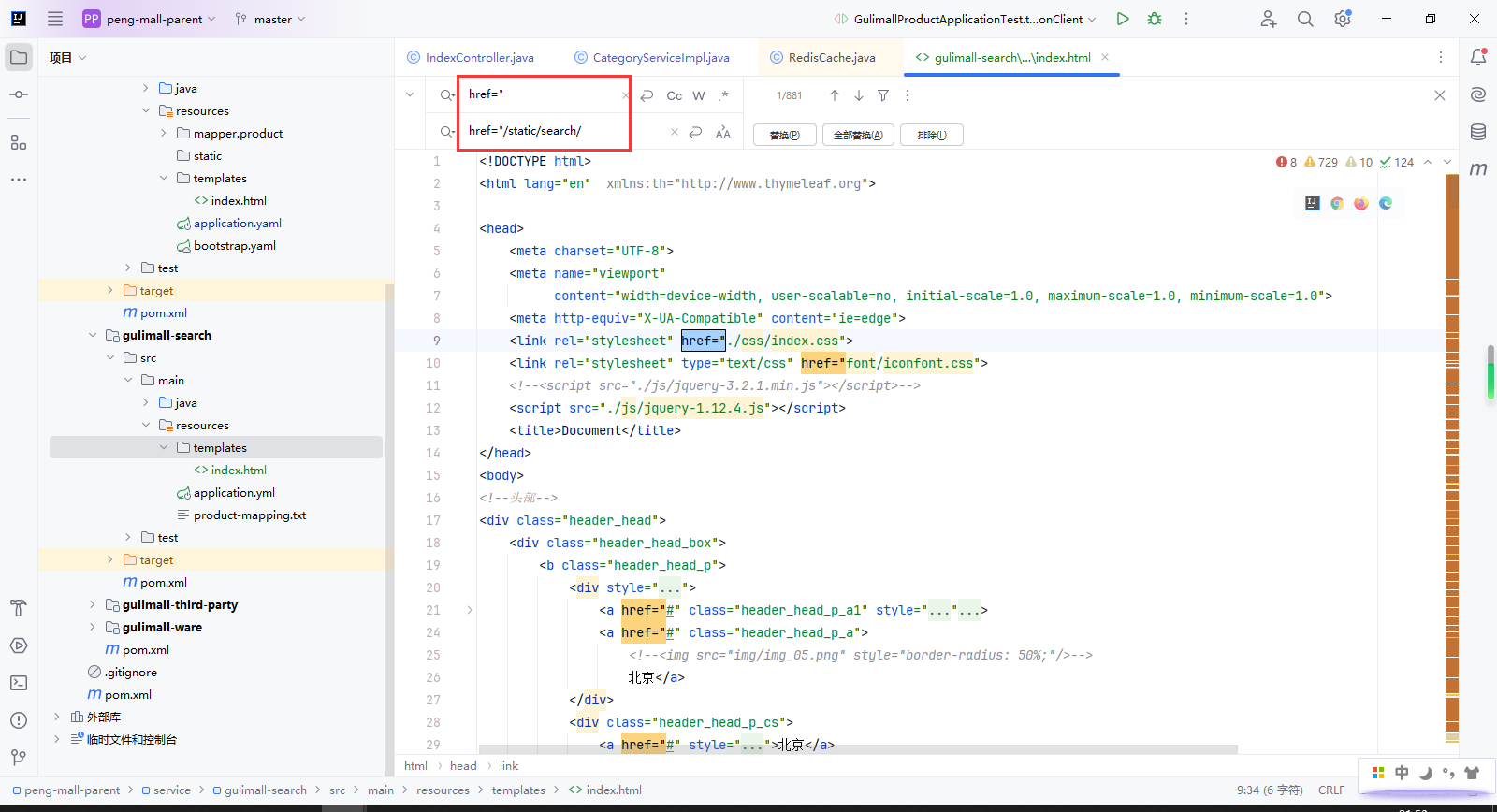
Task: Open the main hamburger menu
Action: 55,19
